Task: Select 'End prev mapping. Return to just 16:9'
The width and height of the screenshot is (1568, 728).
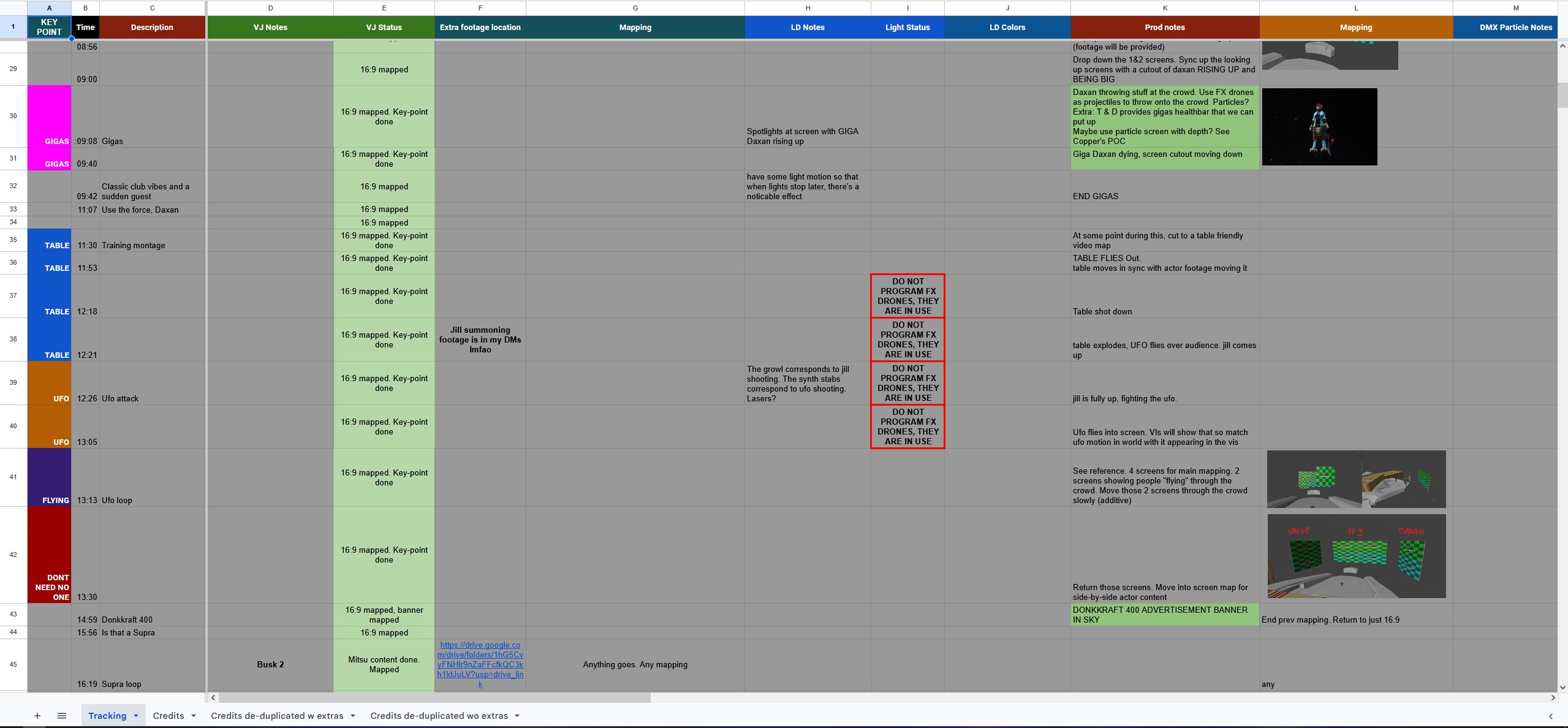Action: click(x=1356, y=615)
